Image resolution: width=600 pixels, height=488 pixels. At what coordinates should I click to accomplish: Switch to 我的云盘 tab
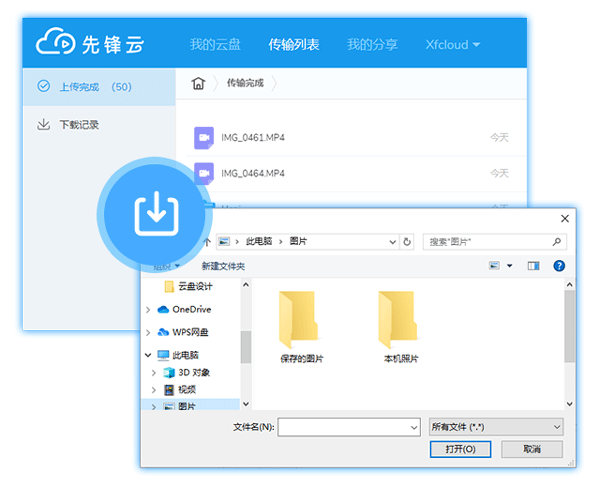(x=216, y=45)
